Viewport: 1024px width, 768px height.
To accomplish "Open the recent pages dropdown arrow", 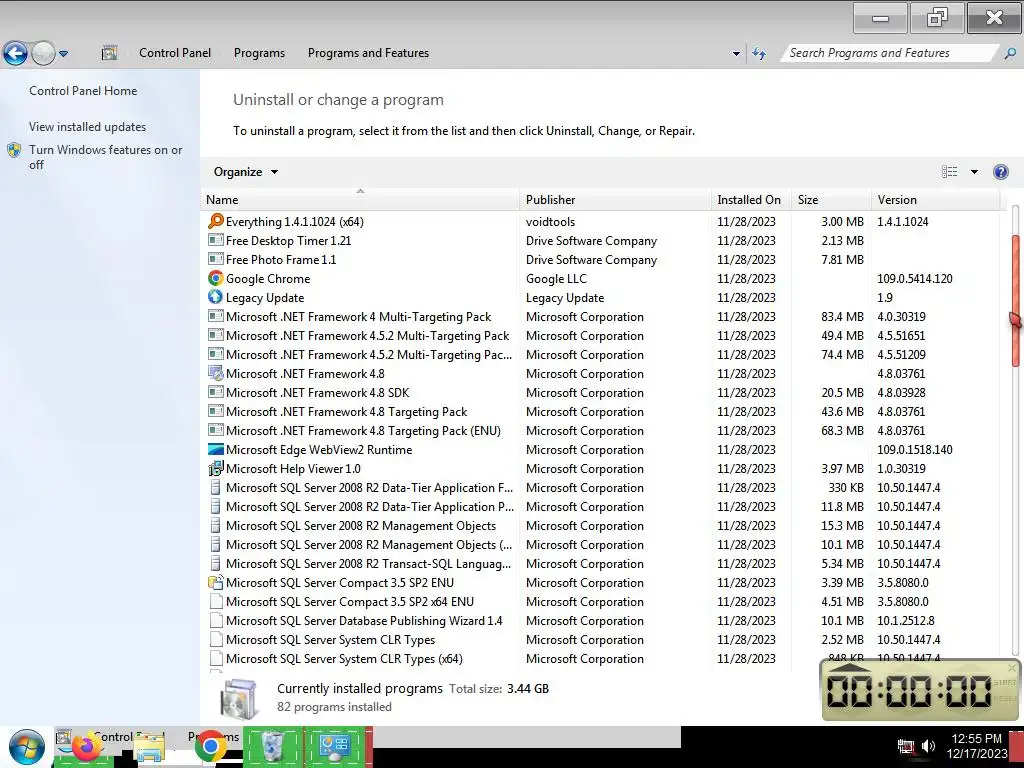I will pyautogui.click(x=63, y=54).
